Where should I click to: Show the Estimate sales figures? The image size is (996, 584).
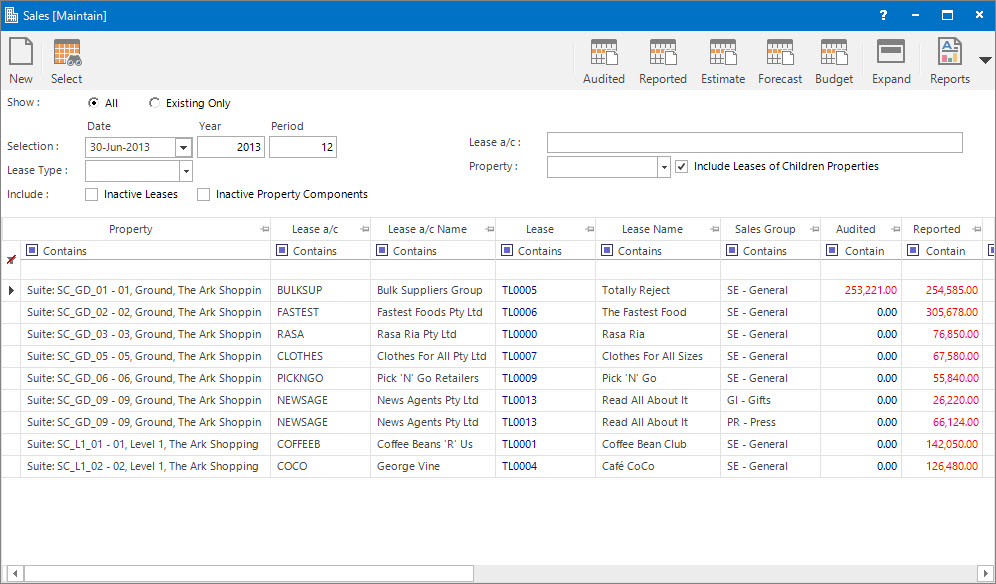(722, 61)
